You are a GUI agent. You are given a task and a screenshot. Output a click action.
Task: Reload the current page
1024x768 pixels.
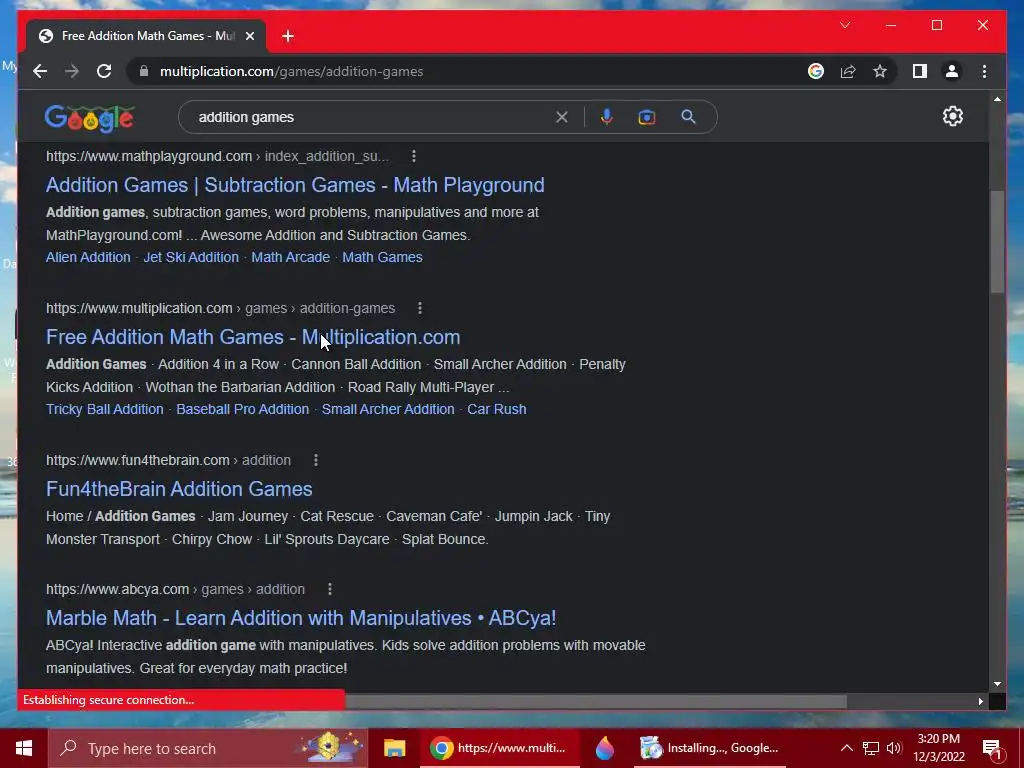pos(104,71)
